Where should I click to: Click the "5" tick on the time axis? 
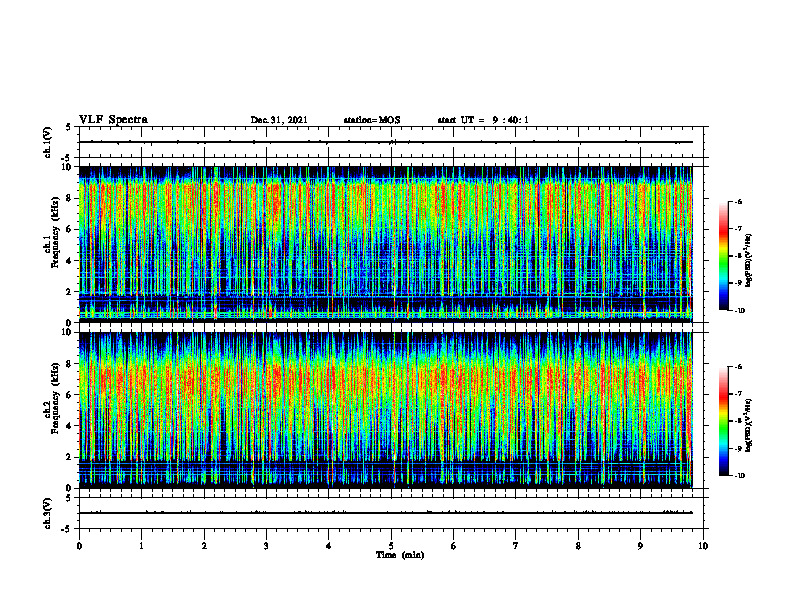391,546
